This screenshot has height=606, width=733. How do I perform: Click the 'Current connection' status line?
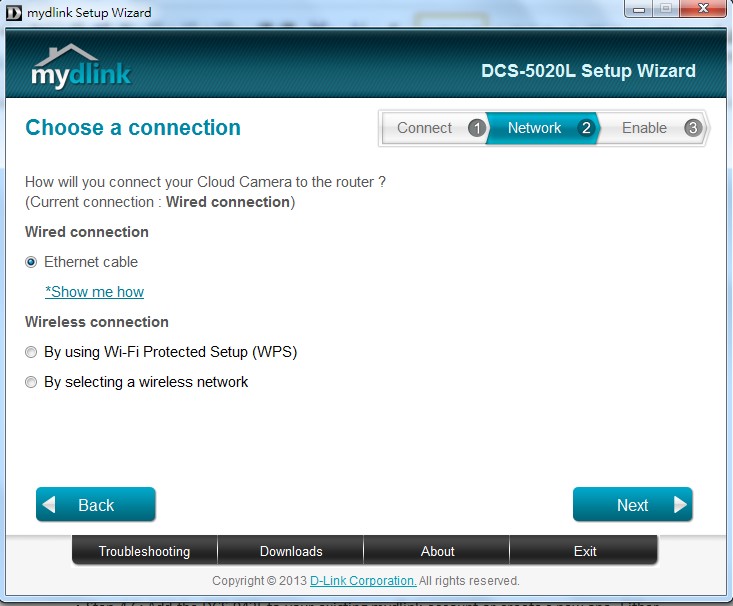tap(160, 202)
